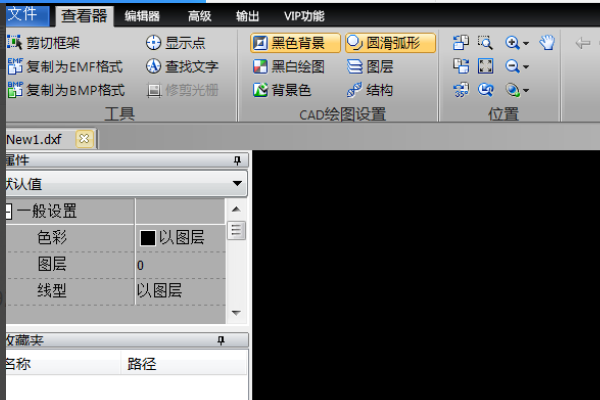Click the back arrow navigation icon

583,43
